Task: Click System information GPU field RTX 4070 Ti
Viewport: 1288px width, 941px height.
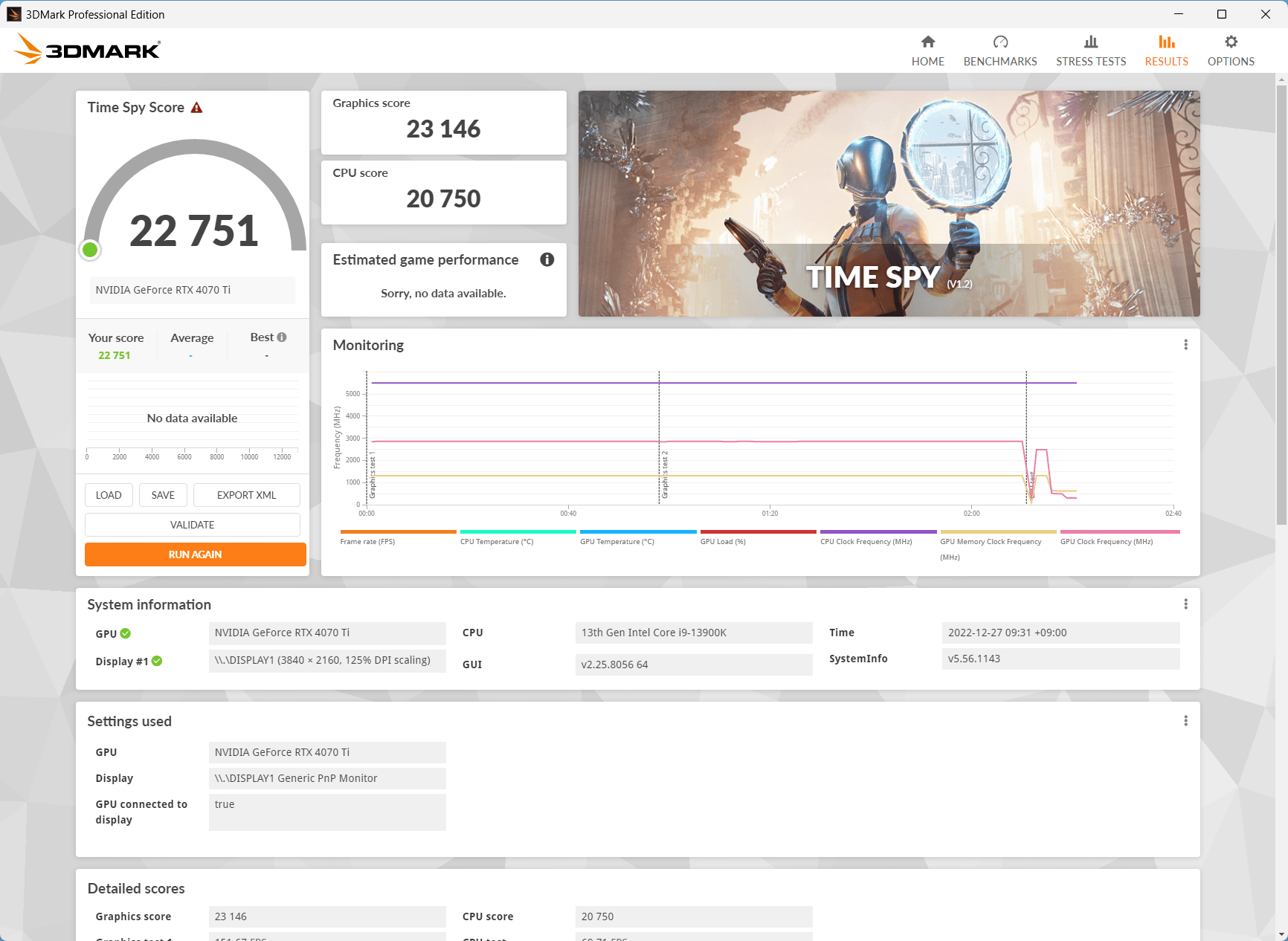Action: [x=327, y=633]
